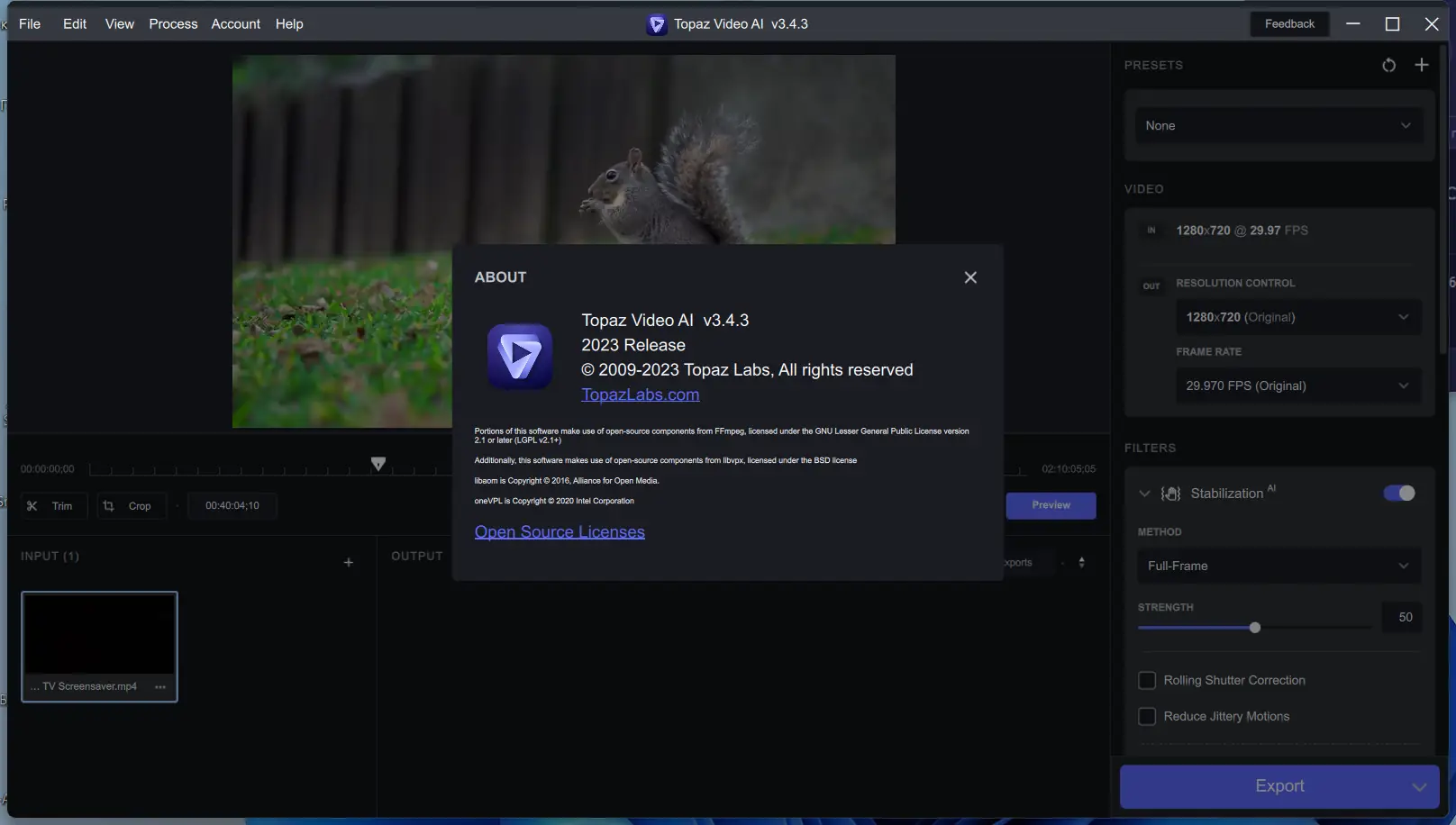Click the Feedback button
Image resolution: width=1456 pixels, height=825 pixels.
[1289, 24]
